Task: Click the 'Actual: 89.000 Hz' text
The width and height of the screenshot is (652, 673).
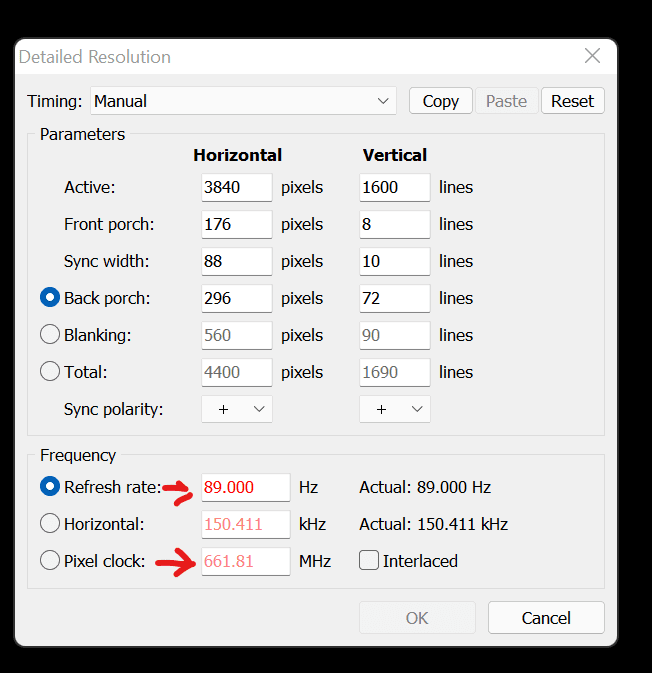Action: [425, 487]
